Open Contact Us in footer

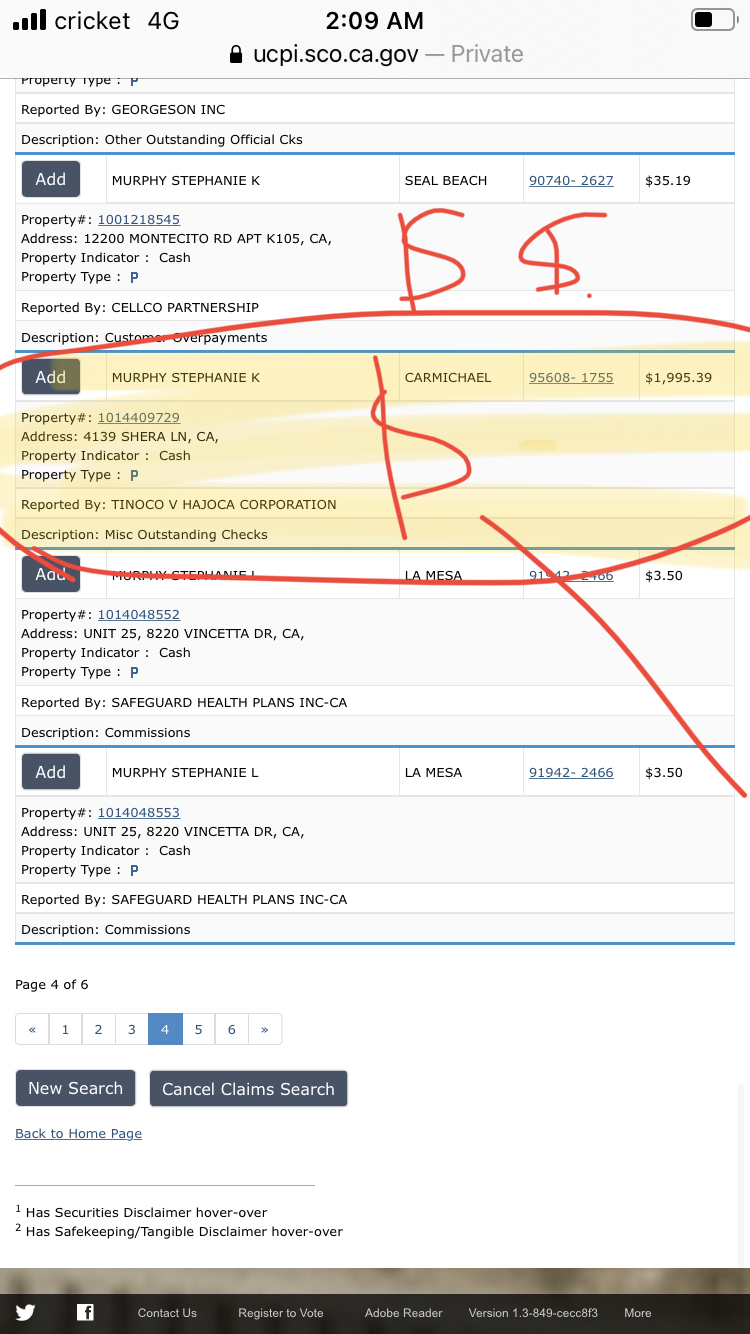[x=167, y=1313]
